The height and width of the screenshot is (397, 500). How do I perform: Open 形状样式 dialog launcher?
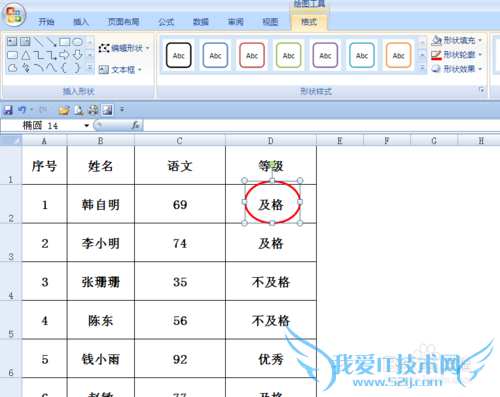481,90
